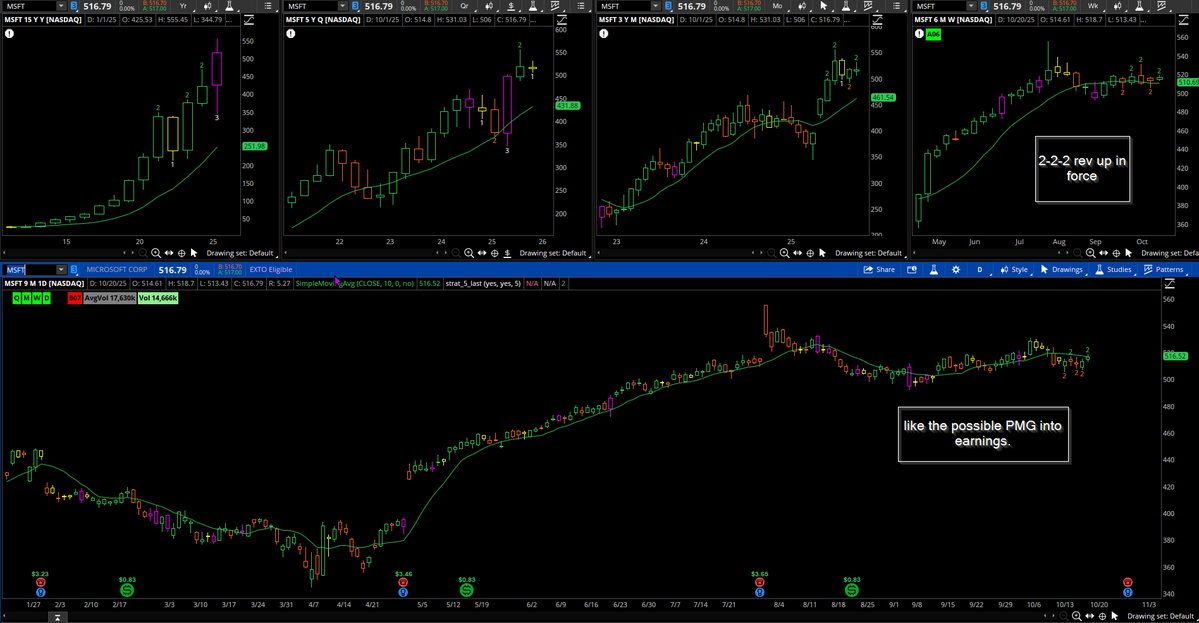Open the Style menu
1199x623 pixels.
[x=1015, y=269]
